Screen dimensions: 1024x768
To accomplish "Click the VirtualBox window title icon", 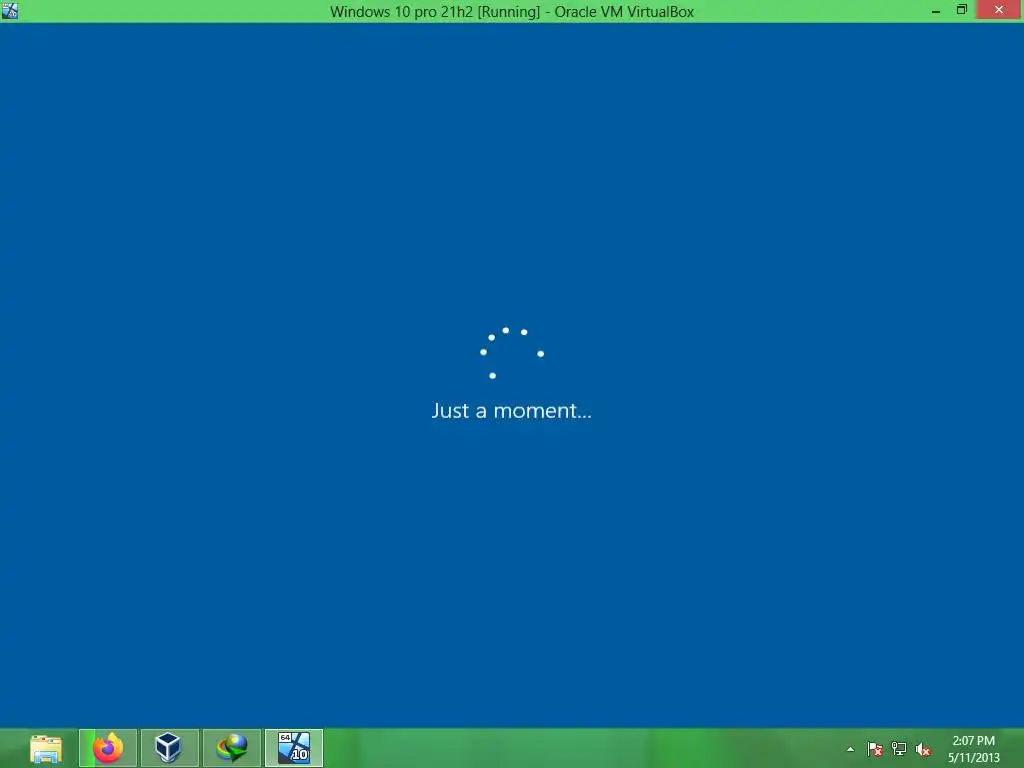I will tap(10, 10).
